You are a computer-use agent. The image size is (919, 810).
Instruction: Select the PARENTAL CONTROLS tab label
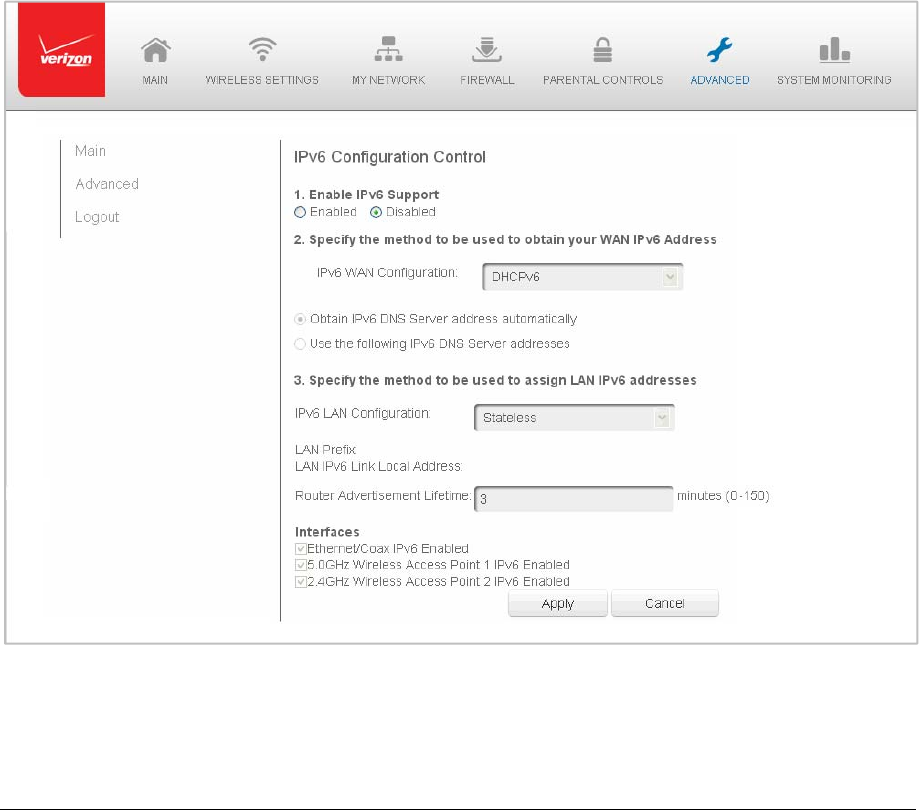click(x=603, y=80)
